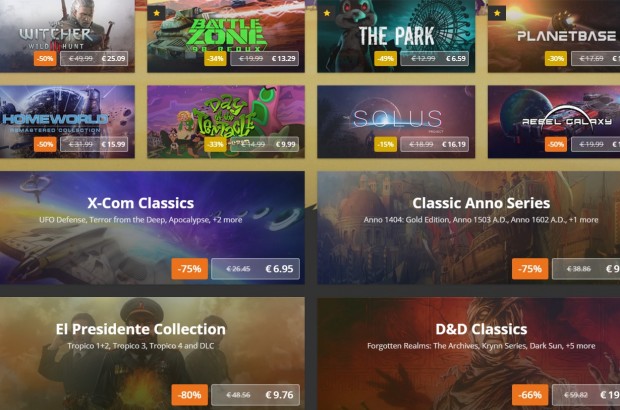
Task: Open the Homeworld Remastered Collection tile
Action: pyautogui.click(x=67, y=122)
